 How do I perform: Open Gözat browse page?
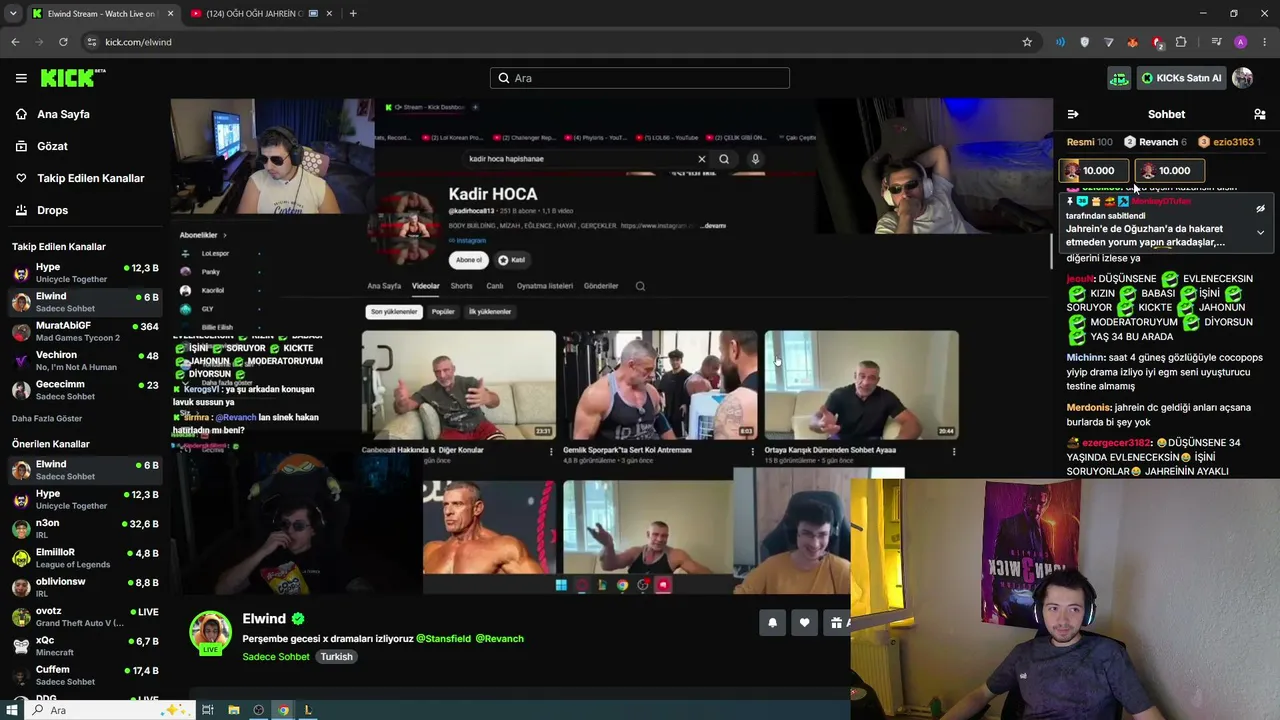(x=52, y=146)
